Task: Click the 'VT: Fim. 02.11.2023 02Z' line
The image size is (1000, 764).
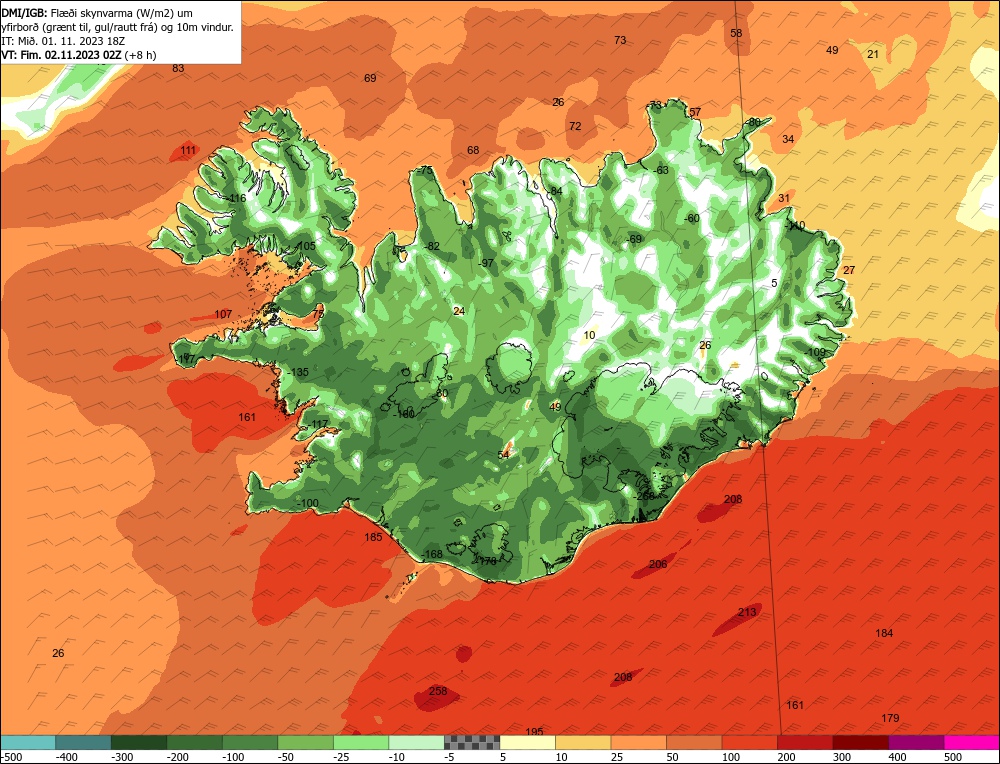Action: 78,55
